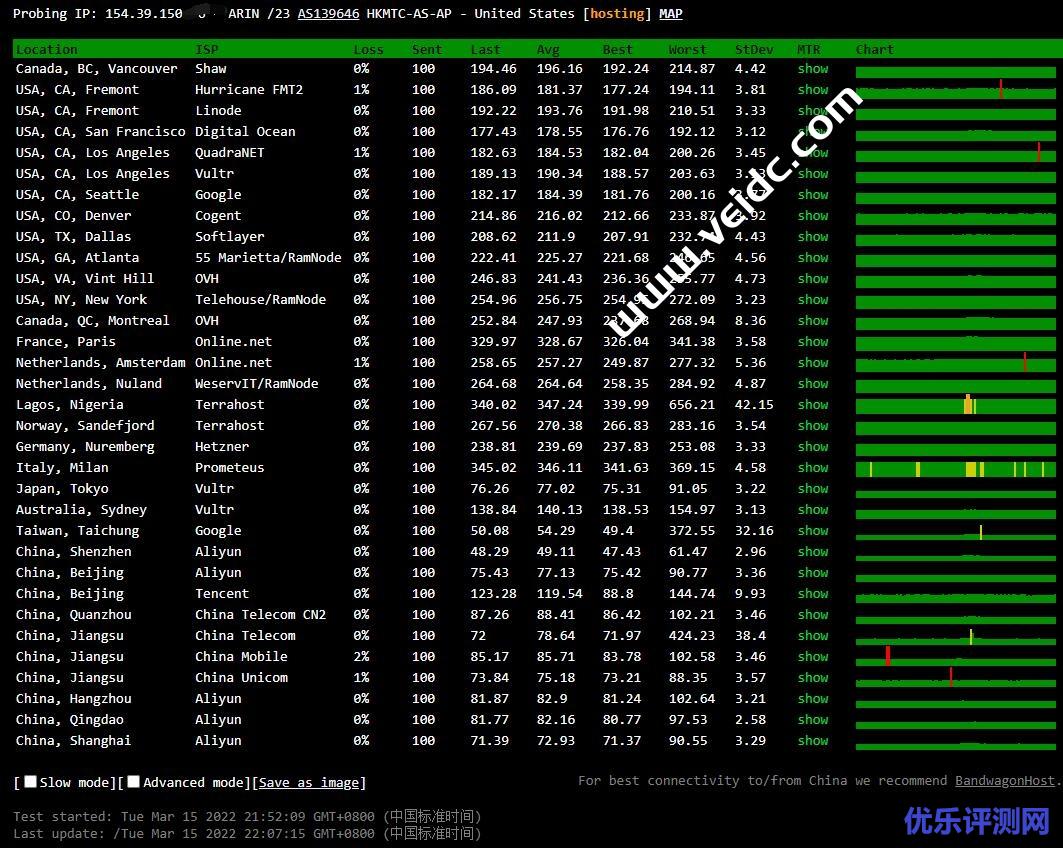Image resolution: width=1063 pixels, height=848 pixels.
Task: Show MTR for Netherlands, Amsterdam row
Action: click(x=813, y=363)
